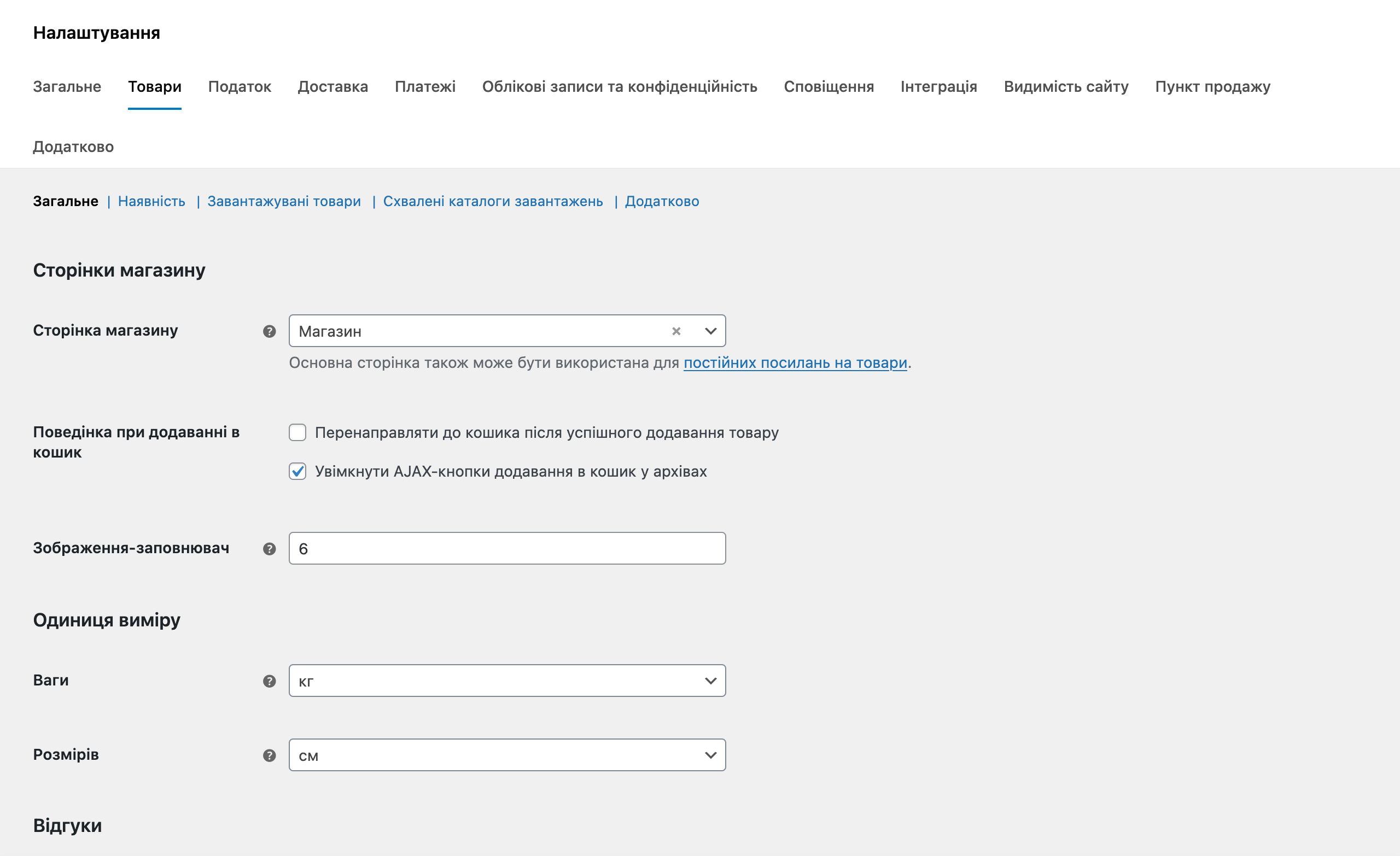This screenshot has width=1400, height=856.
Task: Open the weight unit dropdown showing кг
Action: (x=507, y=681)
